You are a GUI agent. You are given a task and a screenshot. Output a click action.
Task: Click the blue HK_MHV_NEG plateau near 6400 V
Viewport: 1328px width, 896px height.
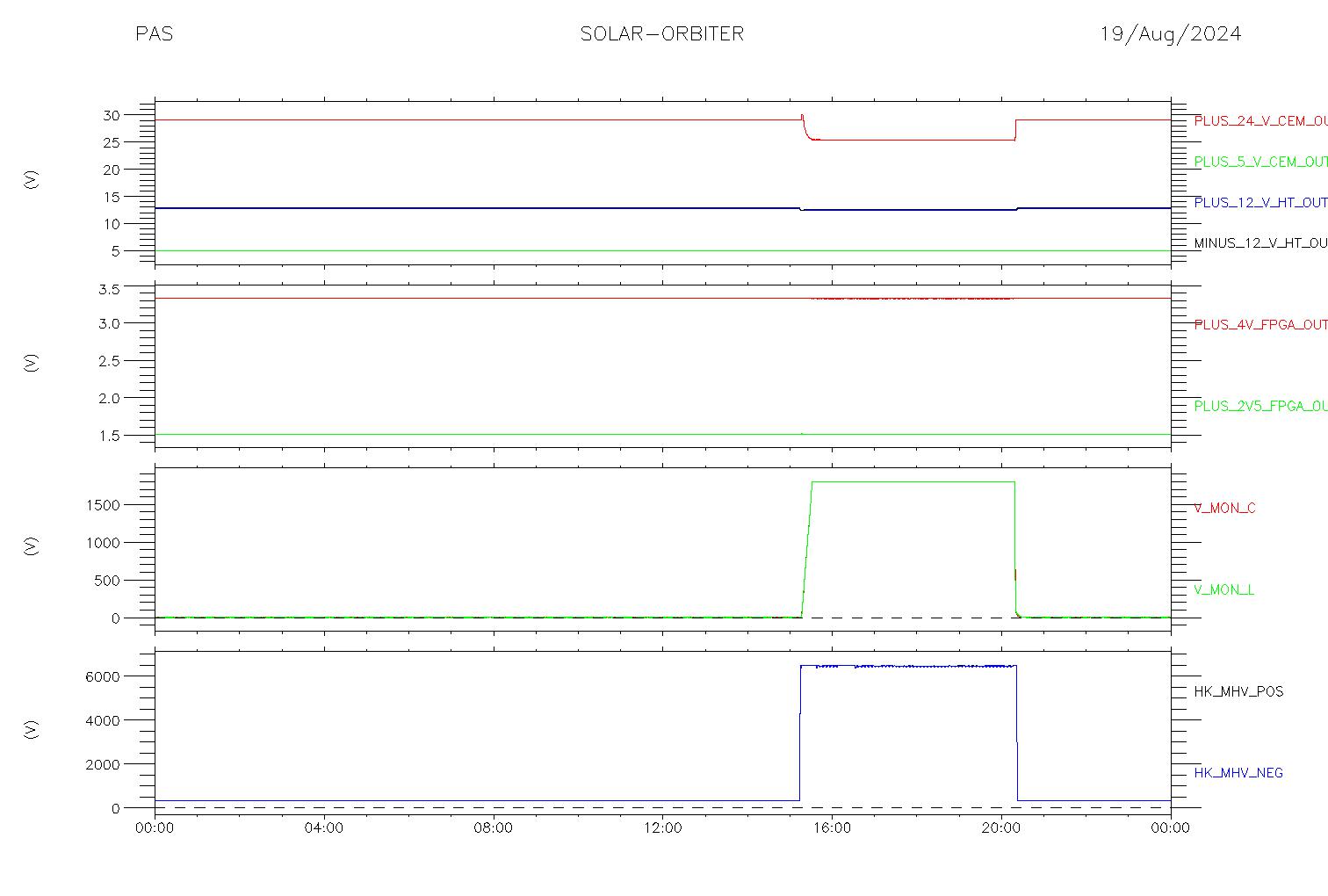tap(908, 667)
